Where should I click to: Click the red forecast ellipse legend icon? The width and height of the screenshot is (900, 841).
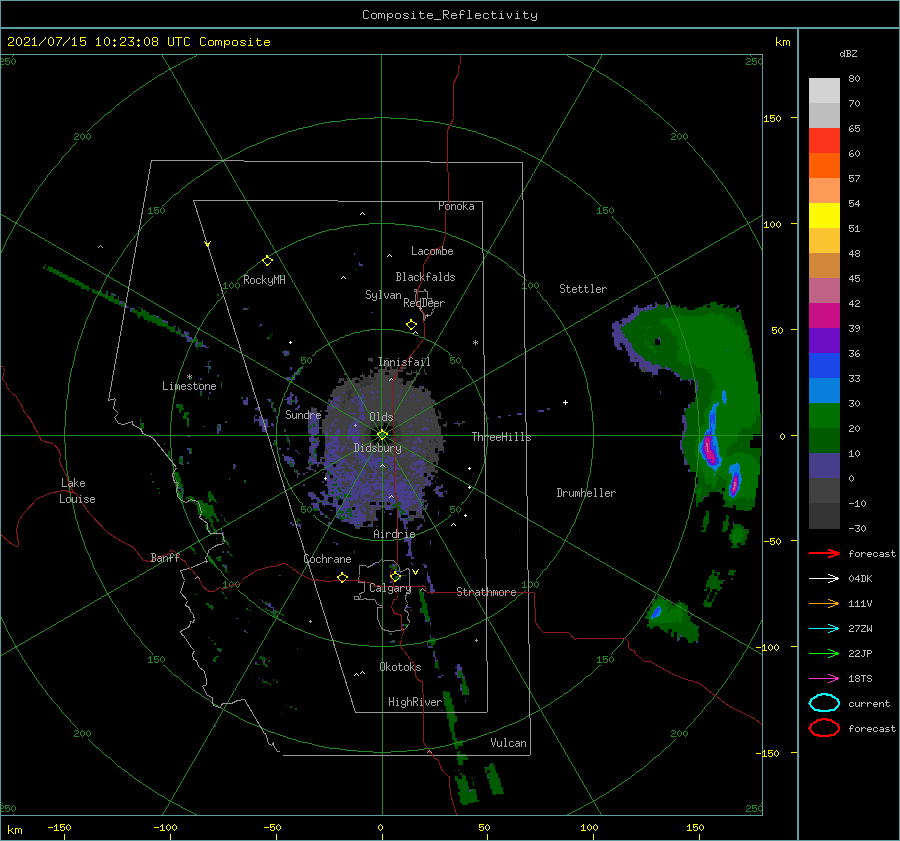click(x=824, y=728)
